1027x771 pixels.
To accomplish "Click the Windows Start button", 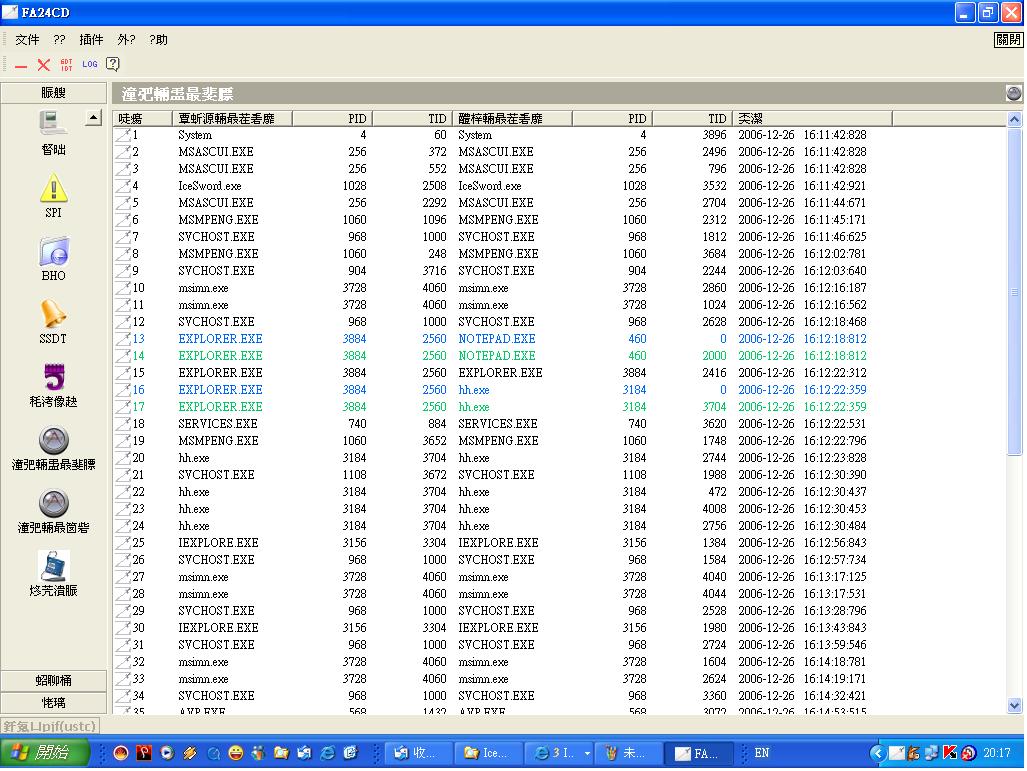I will click(46, 753).
